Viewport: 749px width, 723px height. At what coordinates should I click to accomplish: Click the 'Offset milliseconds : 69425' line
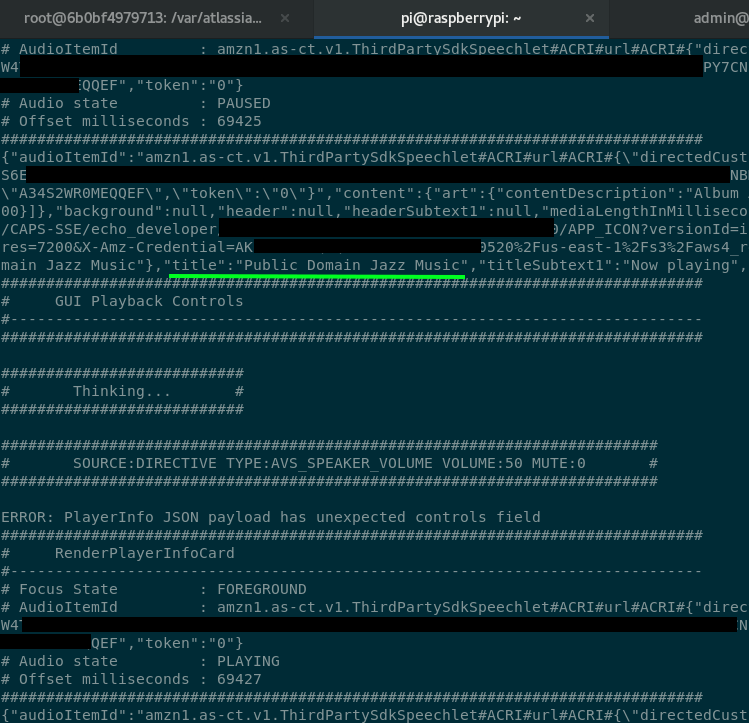click(131, 121)
